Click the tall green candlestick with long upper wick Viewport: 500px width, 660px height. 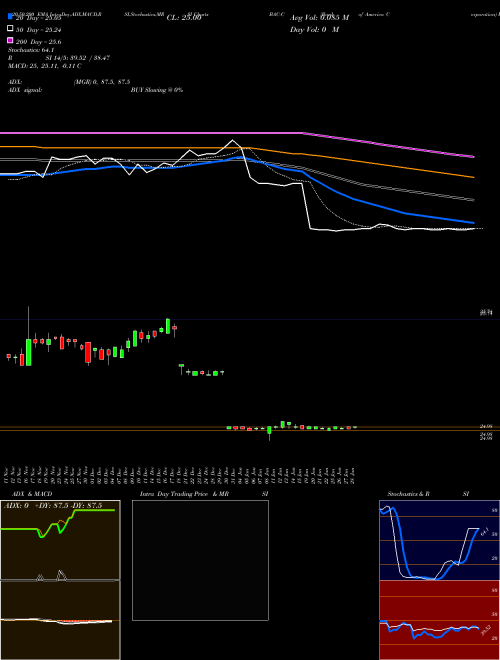(x=29, y=352)
